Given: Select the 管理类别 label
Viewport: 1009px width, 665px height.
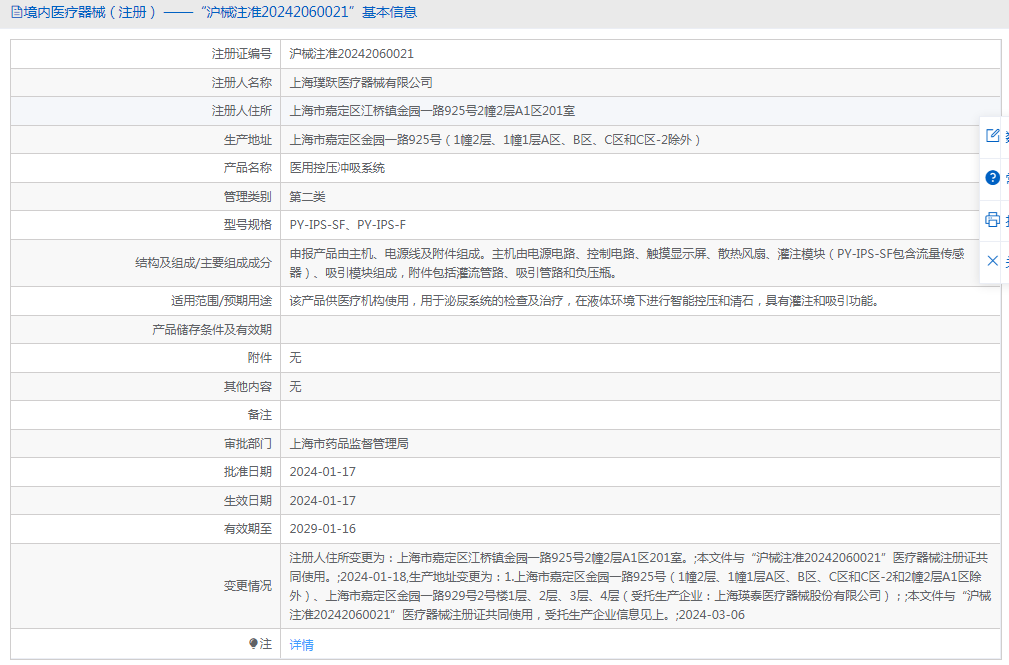Looking at the screenshot, I should (248, 196).
